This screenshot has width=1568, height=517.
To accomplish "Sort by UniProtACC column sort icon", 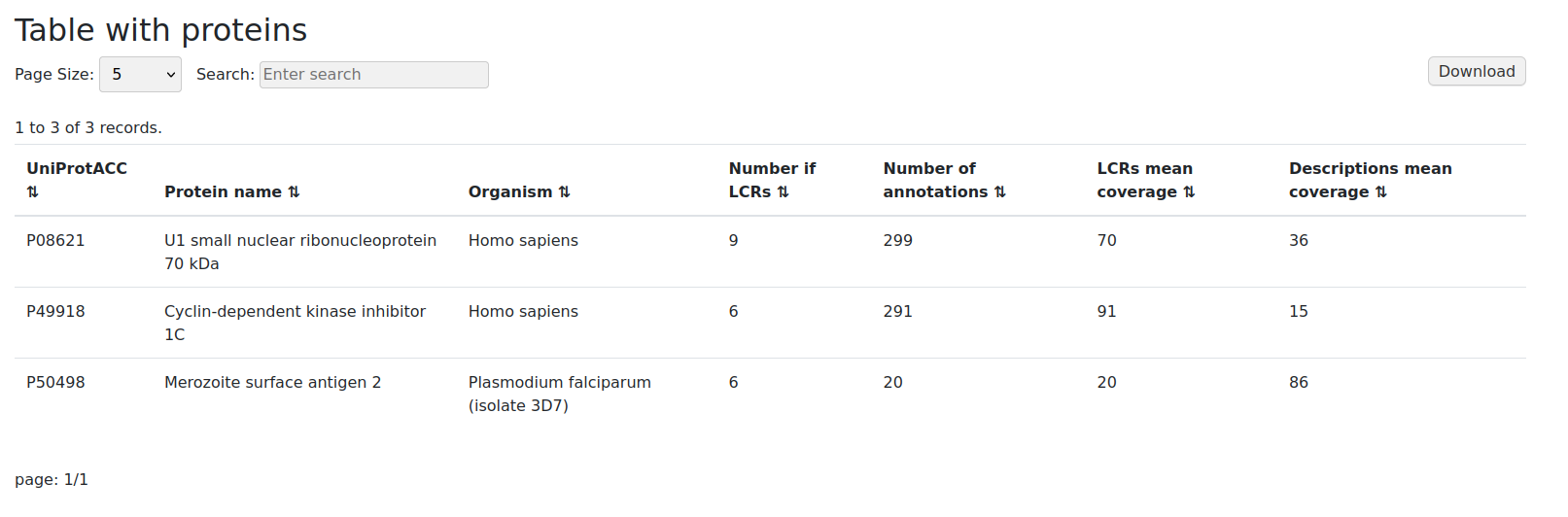I will point(33,192).
